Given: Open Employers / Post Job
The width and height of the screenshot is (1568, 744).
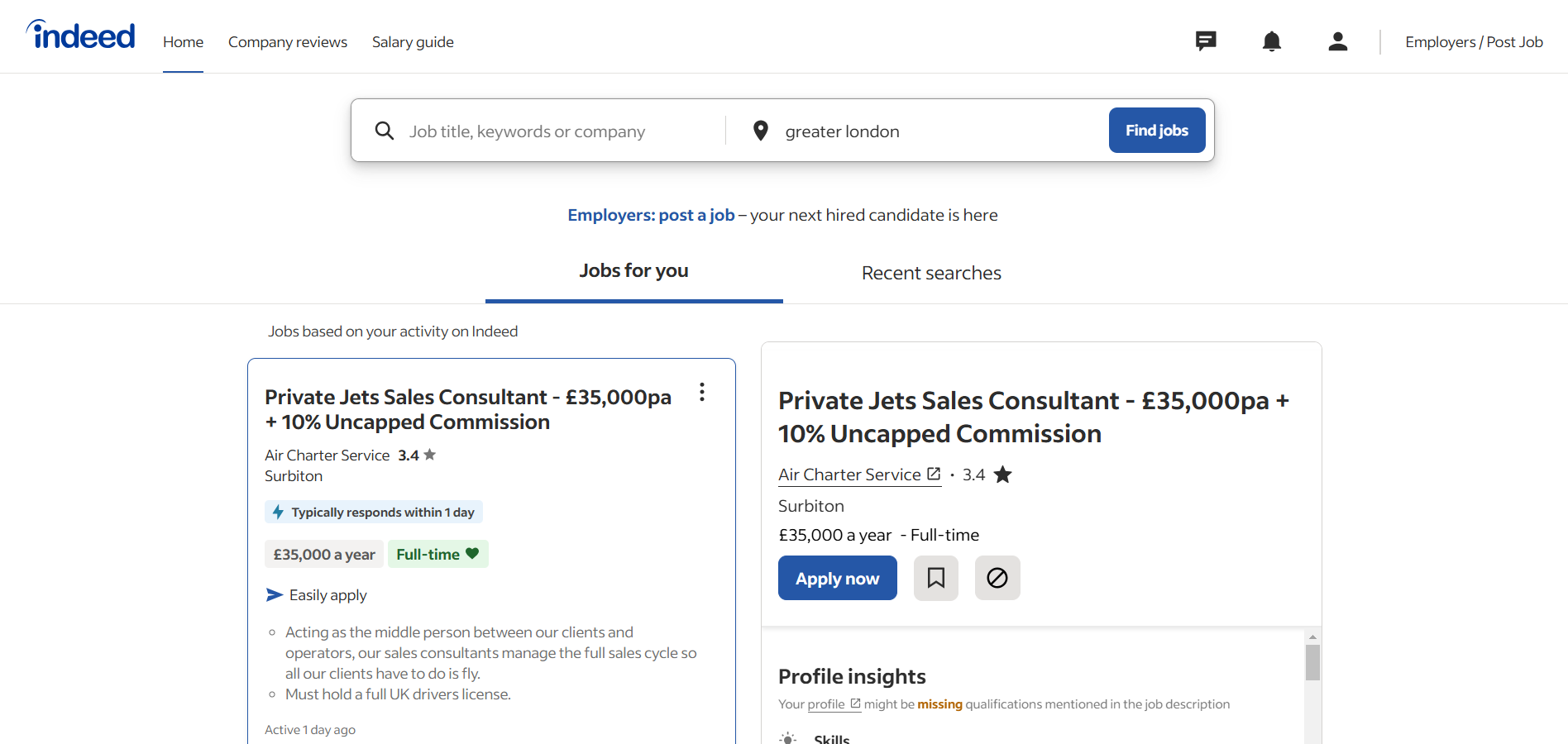Looking at the screenshot, I should coord(1474,42).
